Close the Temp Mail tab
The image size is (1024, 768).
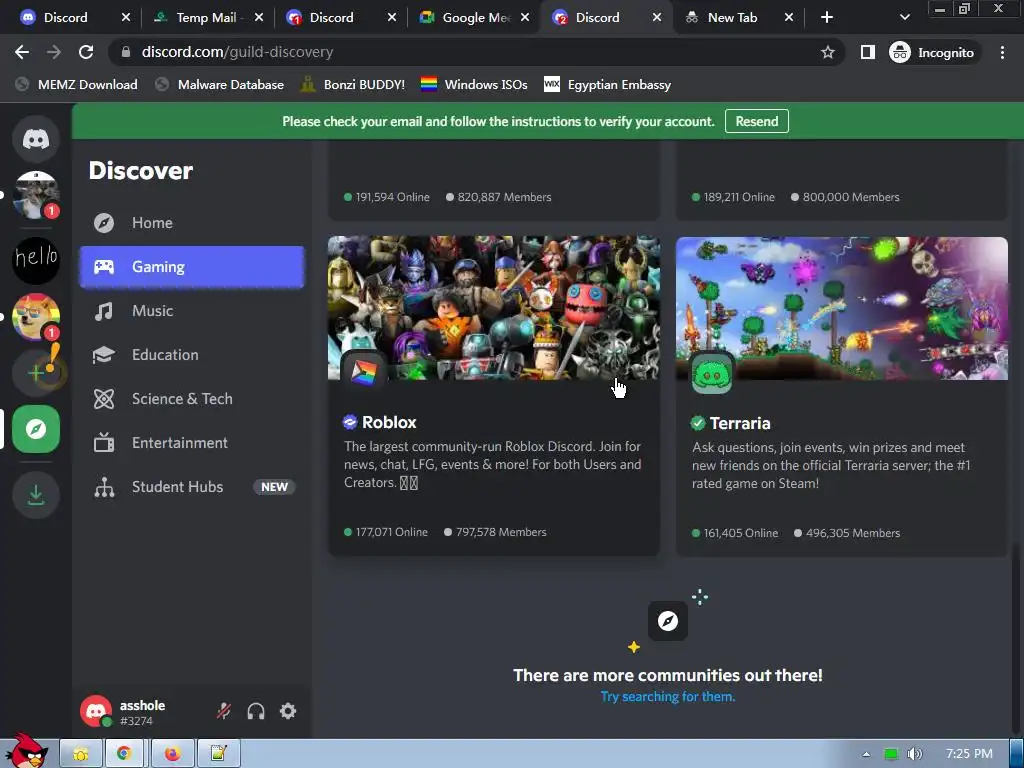[x=259, y=18]
